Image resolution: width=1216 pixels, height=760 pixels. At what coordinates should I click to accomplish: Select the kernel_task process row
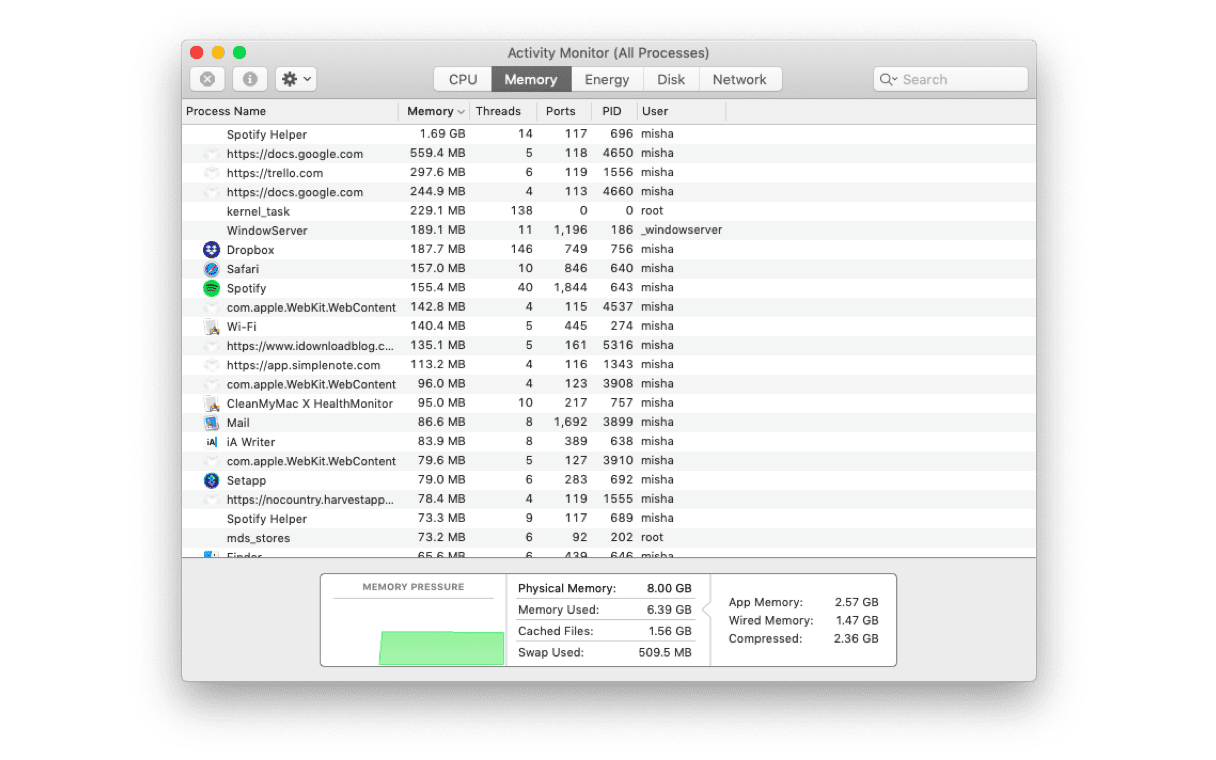608,211
